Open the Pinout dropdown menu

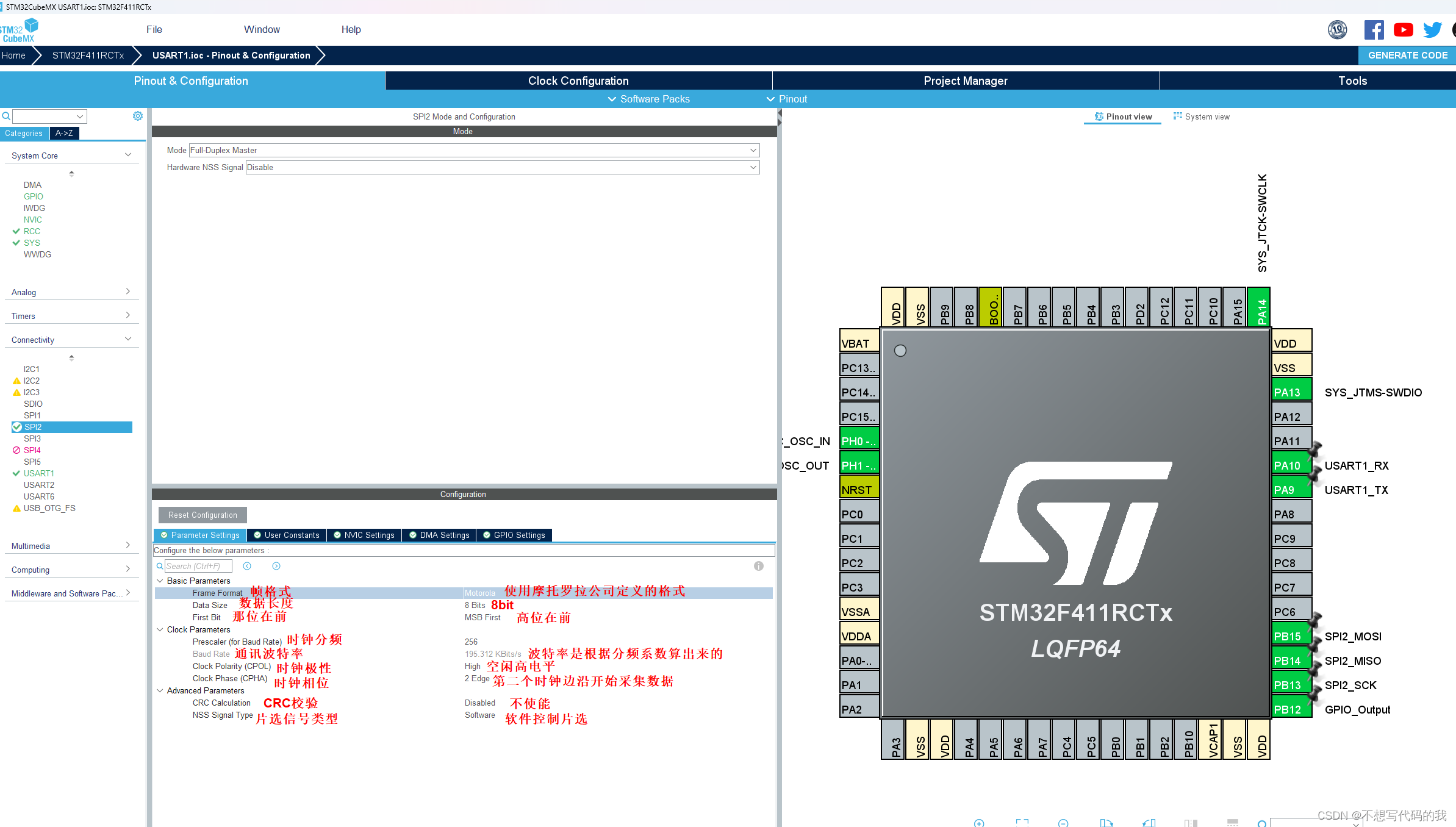pyautogui.click(x=786, y=99)
